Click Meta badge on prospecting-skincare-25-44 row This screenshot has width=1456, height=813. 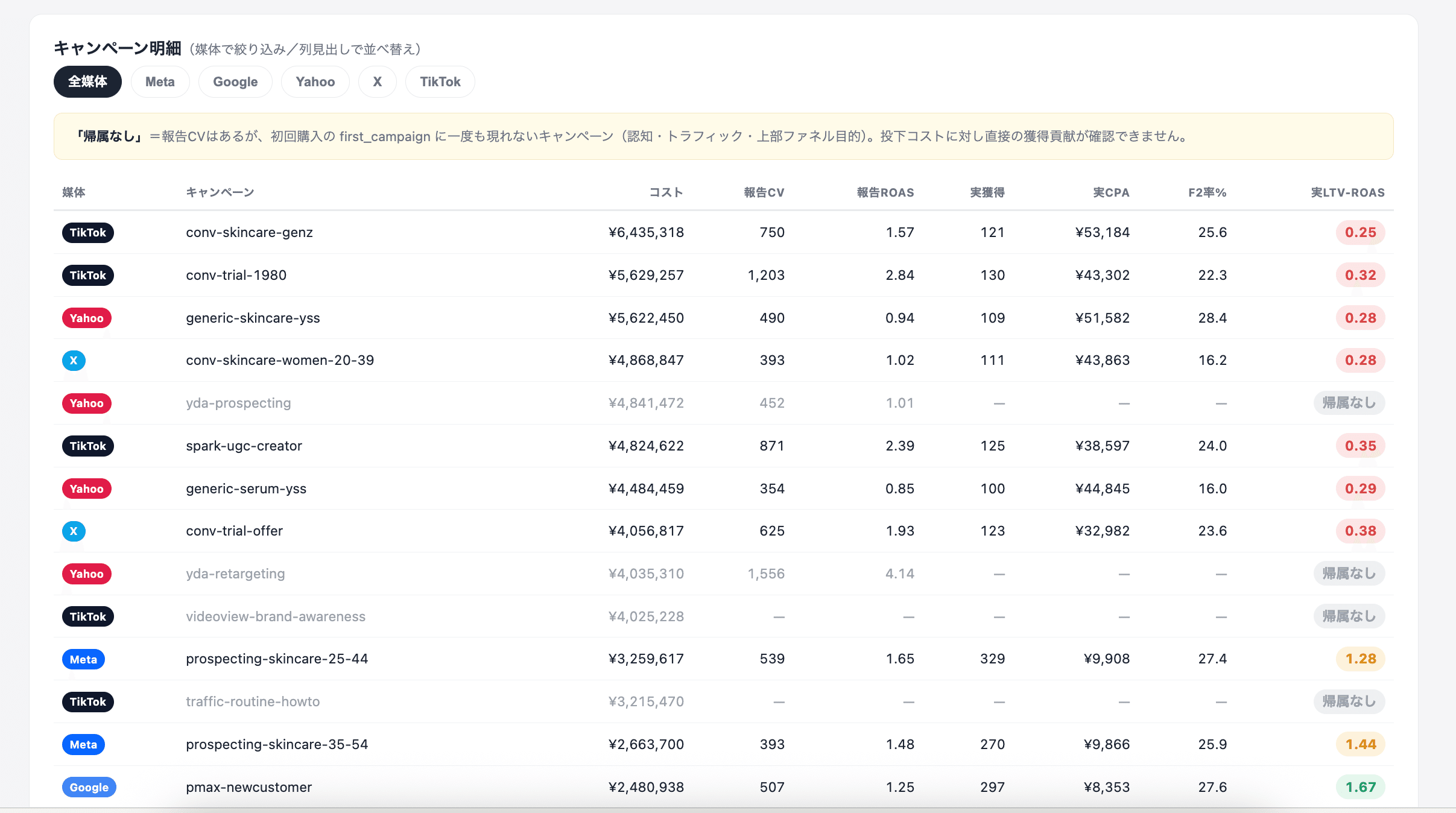[x=83, y=659]
